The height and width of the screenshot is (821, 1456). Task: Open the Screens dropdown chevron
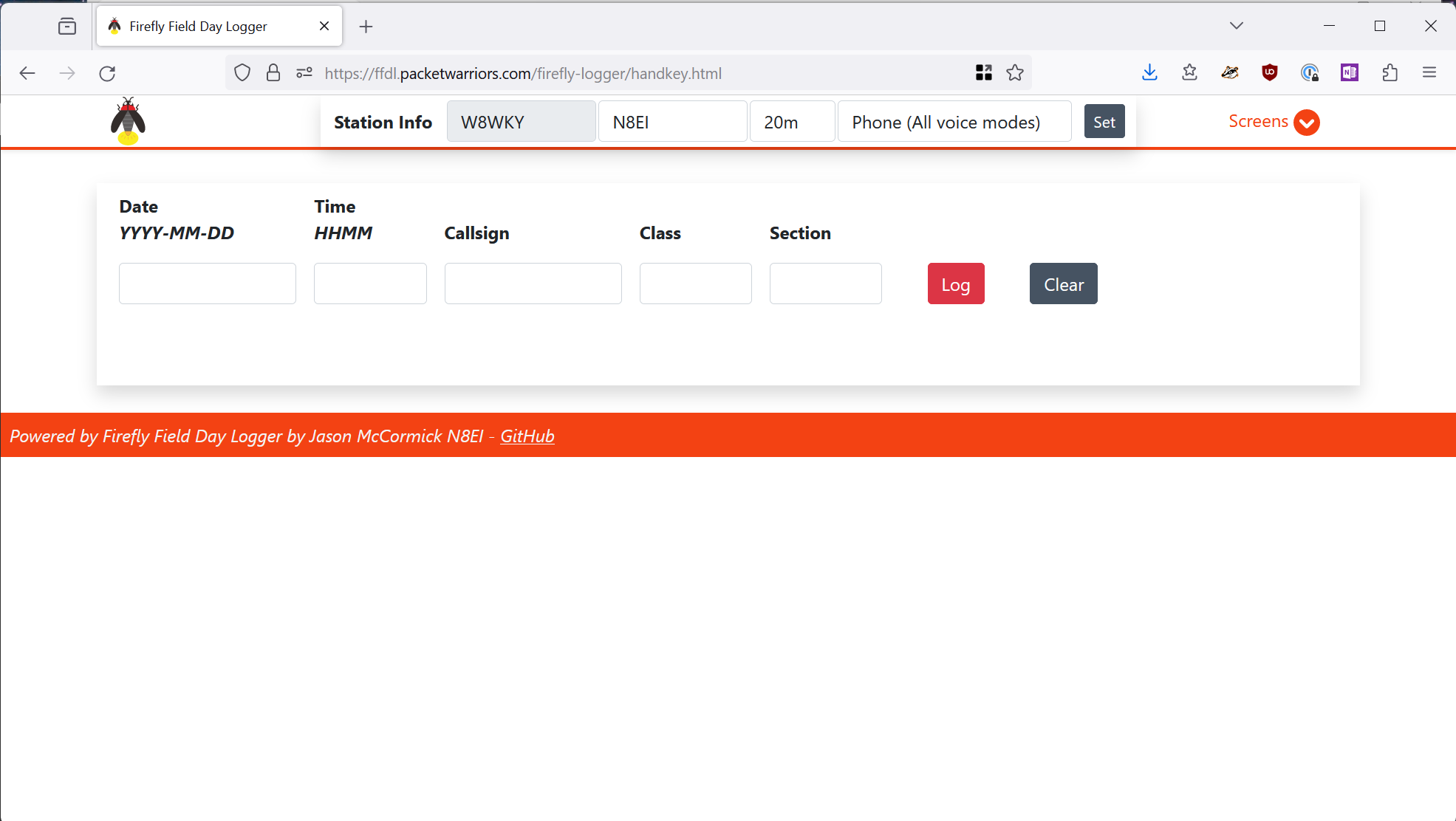(1306, 123)
